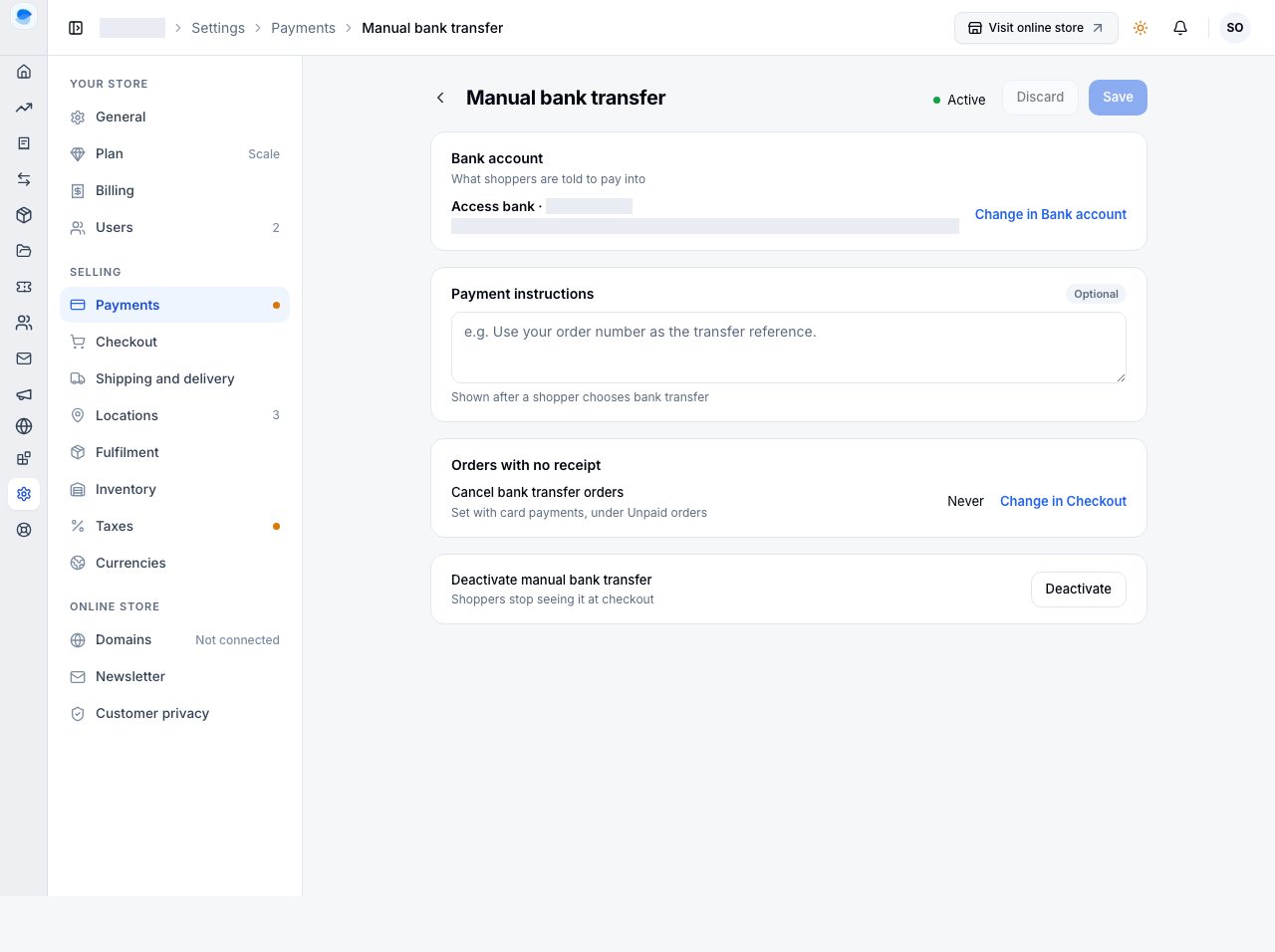Open Inventory settings
Image resolution: width=1275 pixels, height=952 pixels.
coord(174,489)
